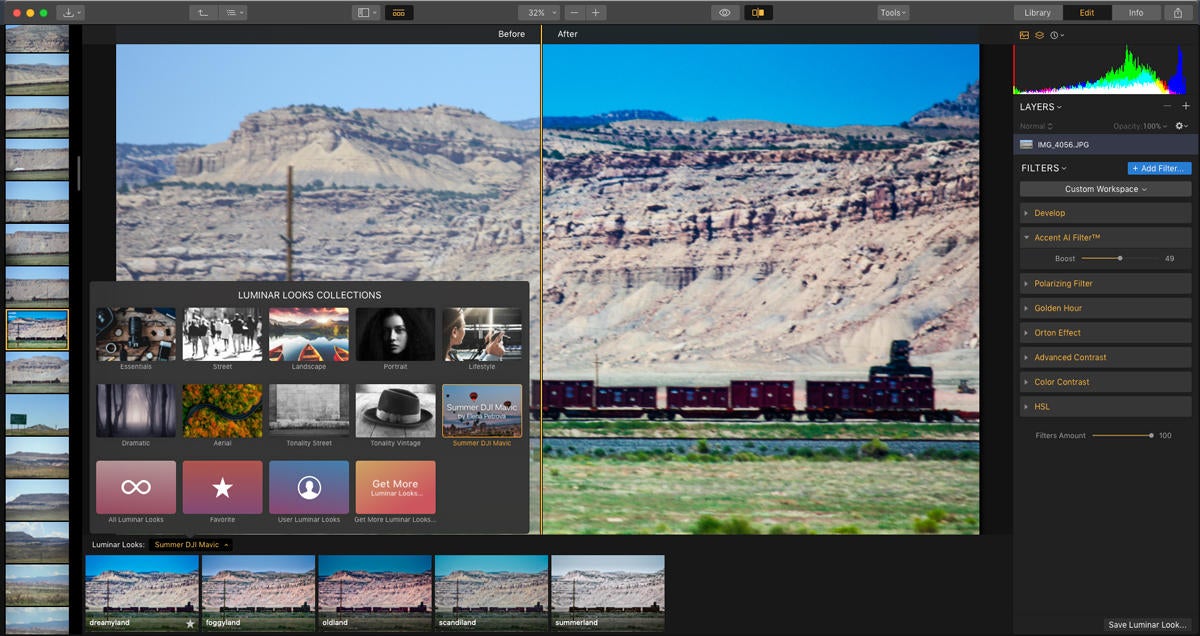Open the Dramatic looks collection
This screenshot has width=1200, height=636.
point(136,411)
